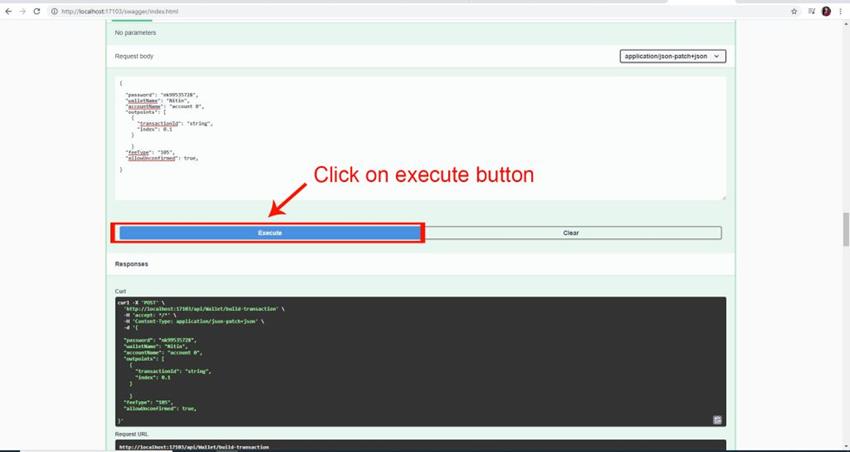Click the "Request body" label
The image size is (850, 452).
tap(134, 56)
